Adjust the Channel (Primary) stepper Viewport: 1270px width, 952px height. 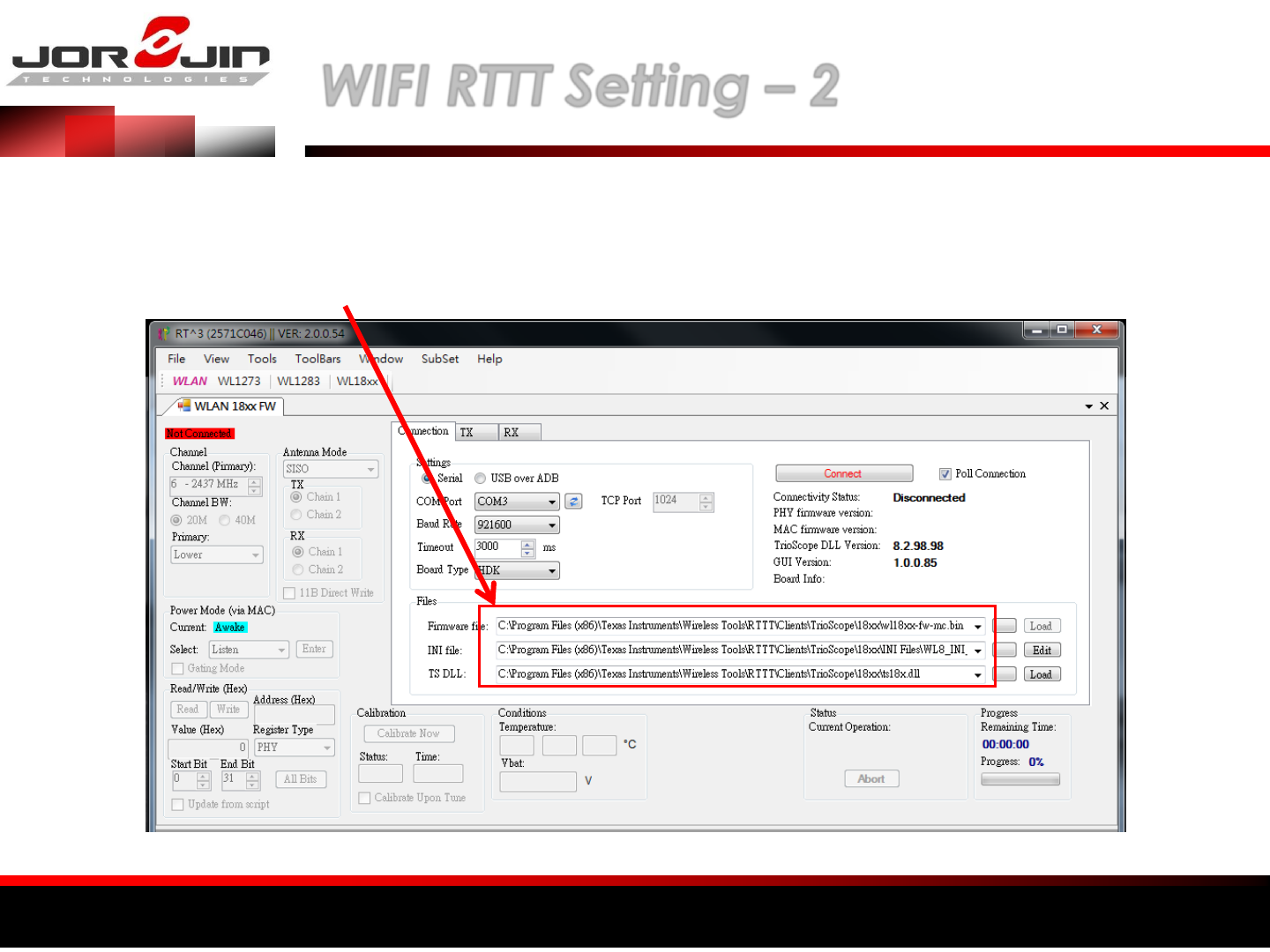pos(255,486)
